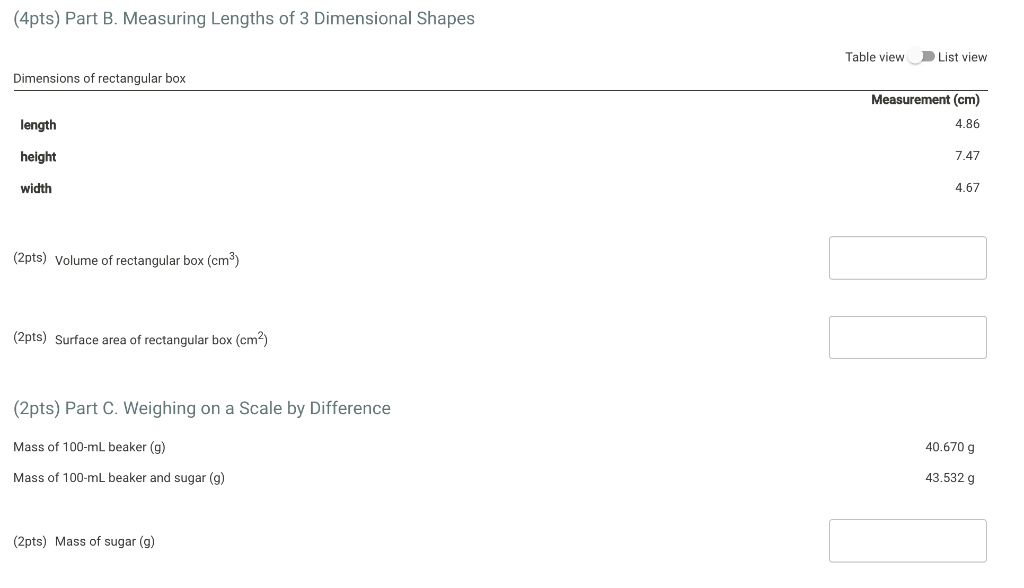Select the length row label
Screen dimensions: 1024x588
point(38,124)
